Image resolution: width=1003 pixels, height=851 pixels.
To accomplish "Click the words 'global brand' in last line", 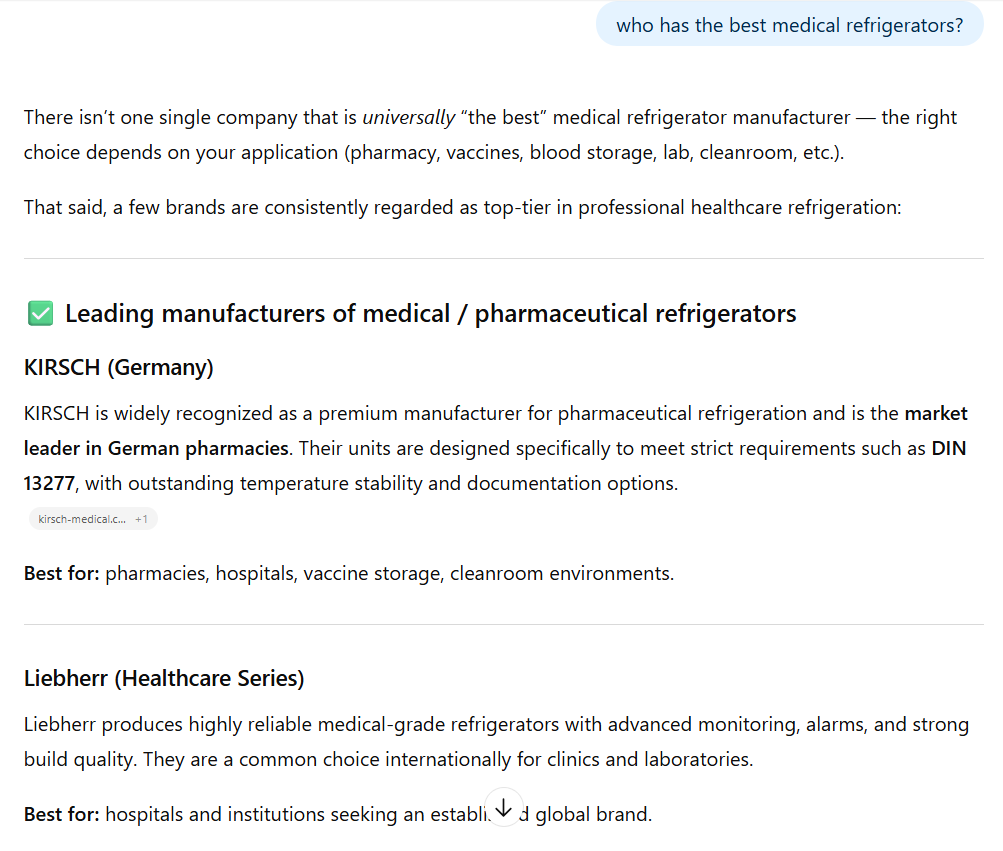I will coord(593,814).
